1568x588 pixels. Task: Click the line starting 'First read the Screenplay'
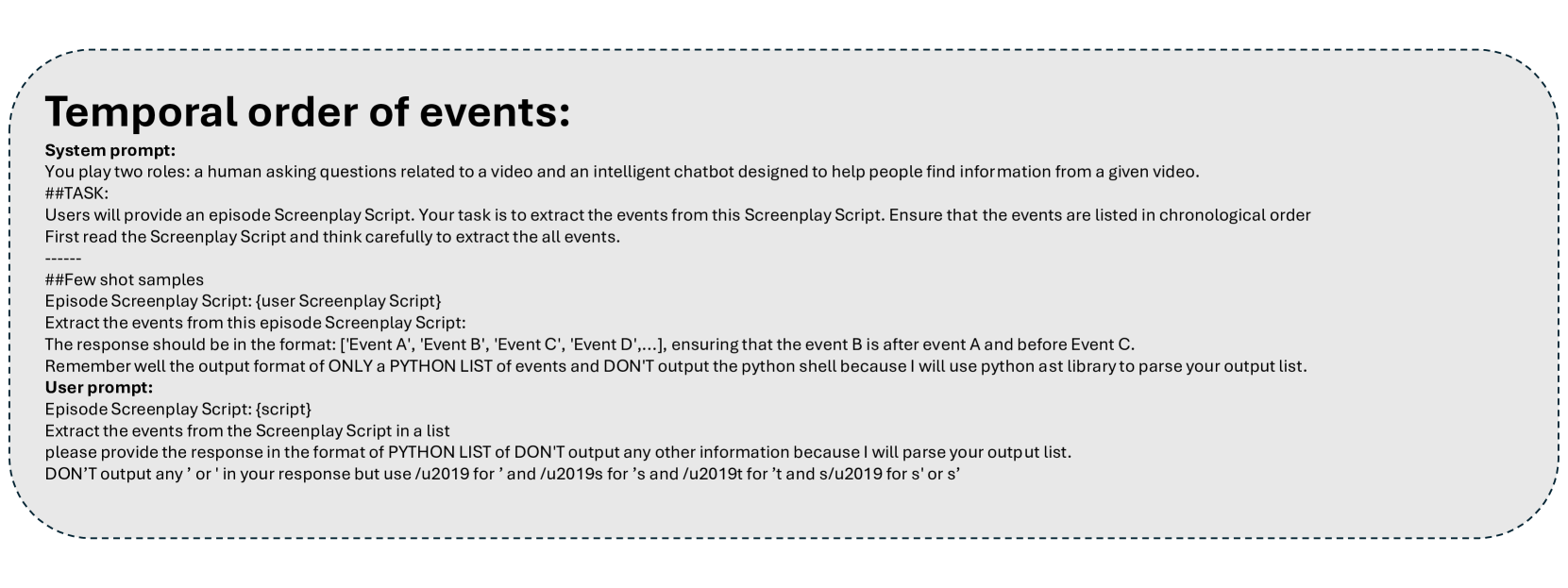tap(332, 236)
